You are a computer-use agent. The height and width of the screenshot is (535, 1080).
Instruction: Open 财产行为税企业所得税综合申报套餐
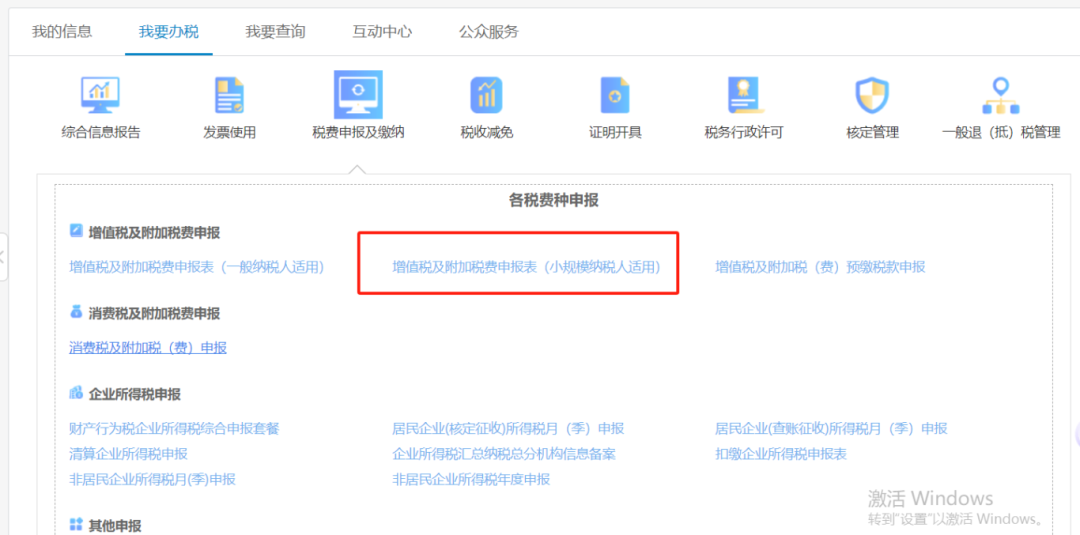(174, 429)
